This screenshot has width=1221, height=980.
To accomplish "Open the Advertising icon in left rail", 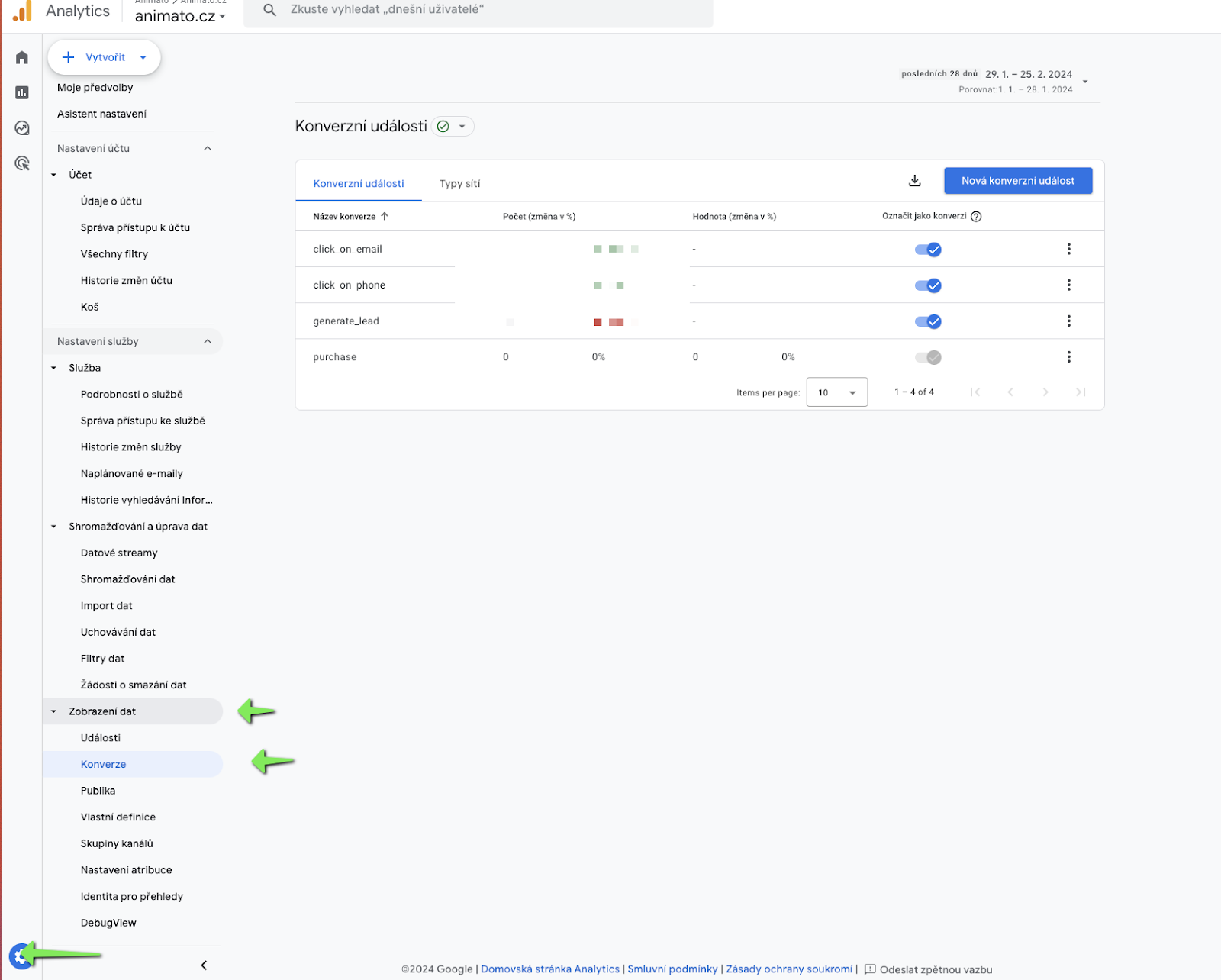I will pos(22,163).
